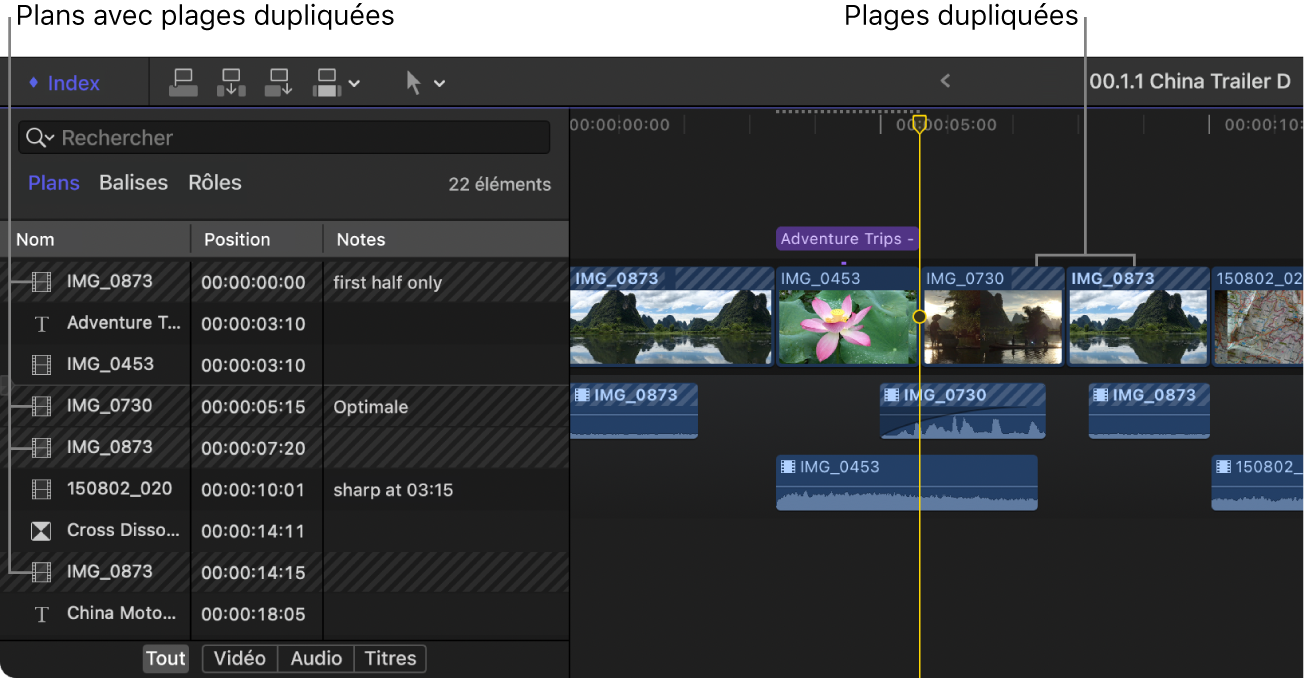Open the Overwrite tool dropdown chevron
The image size is (1306, 678).
(356, 82)
